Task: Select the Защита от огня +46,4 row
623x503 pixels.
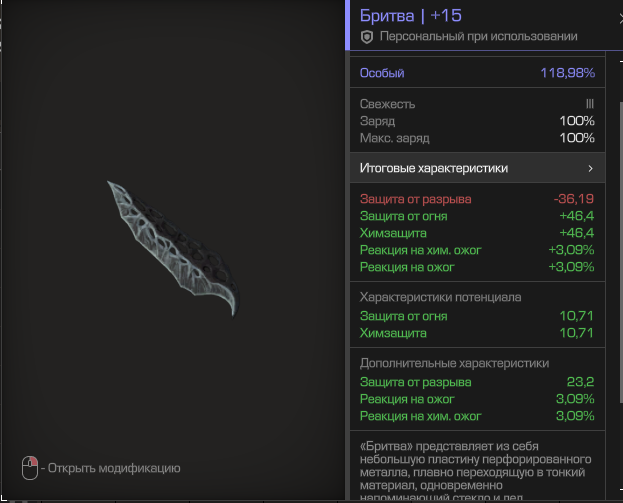Action: (x=476, y=215)
